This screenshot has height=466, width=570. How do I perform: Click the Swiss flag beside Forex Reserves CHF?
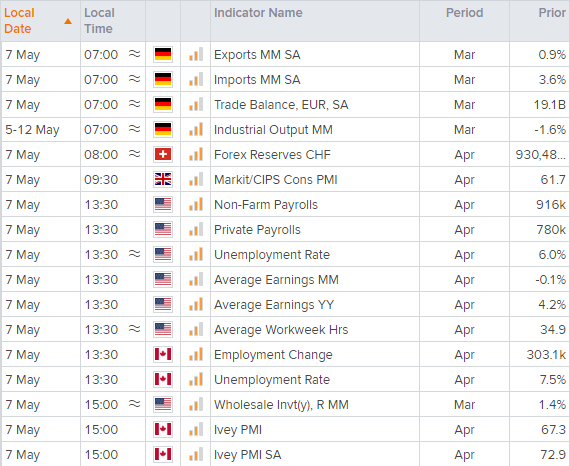[x=163, y=154]
